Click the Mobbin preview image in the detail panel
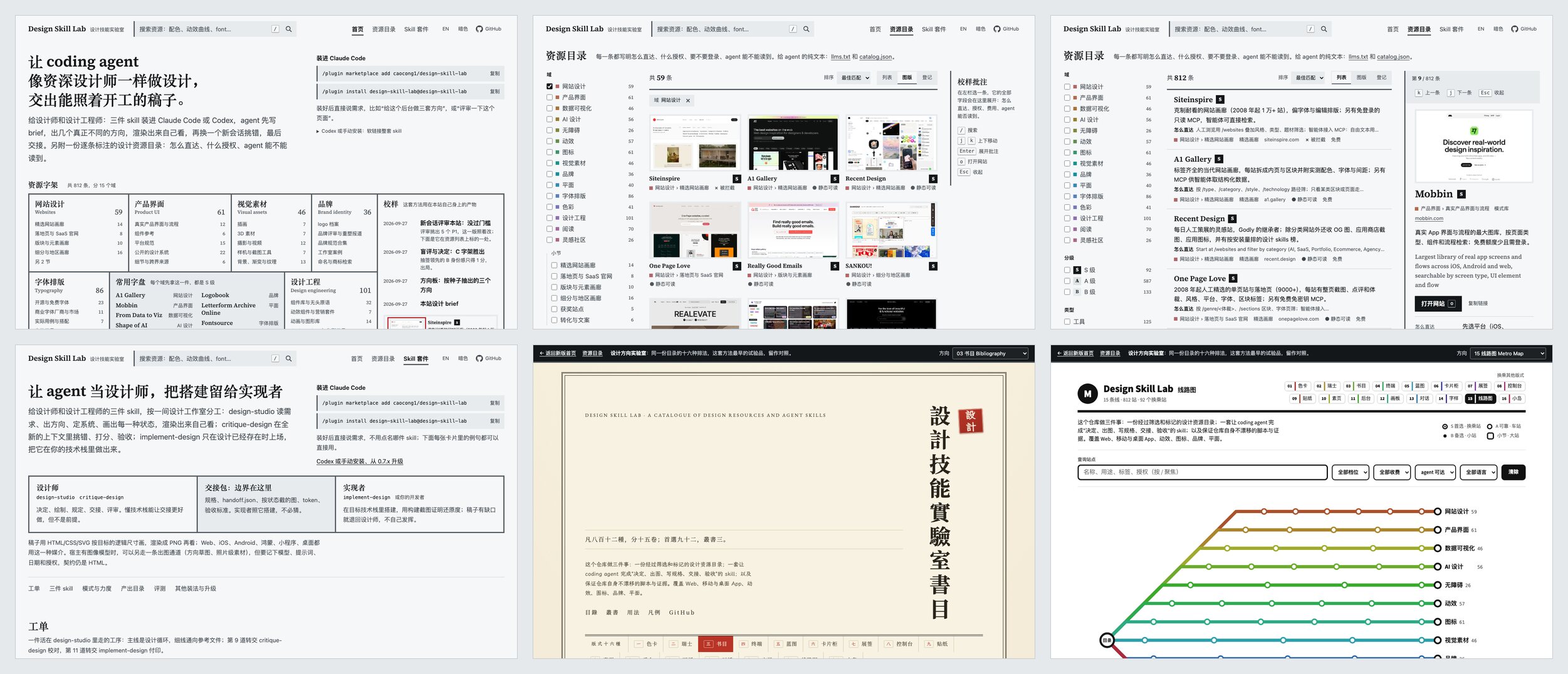This screenshot has height=674, width=1568. point(1473,146)
